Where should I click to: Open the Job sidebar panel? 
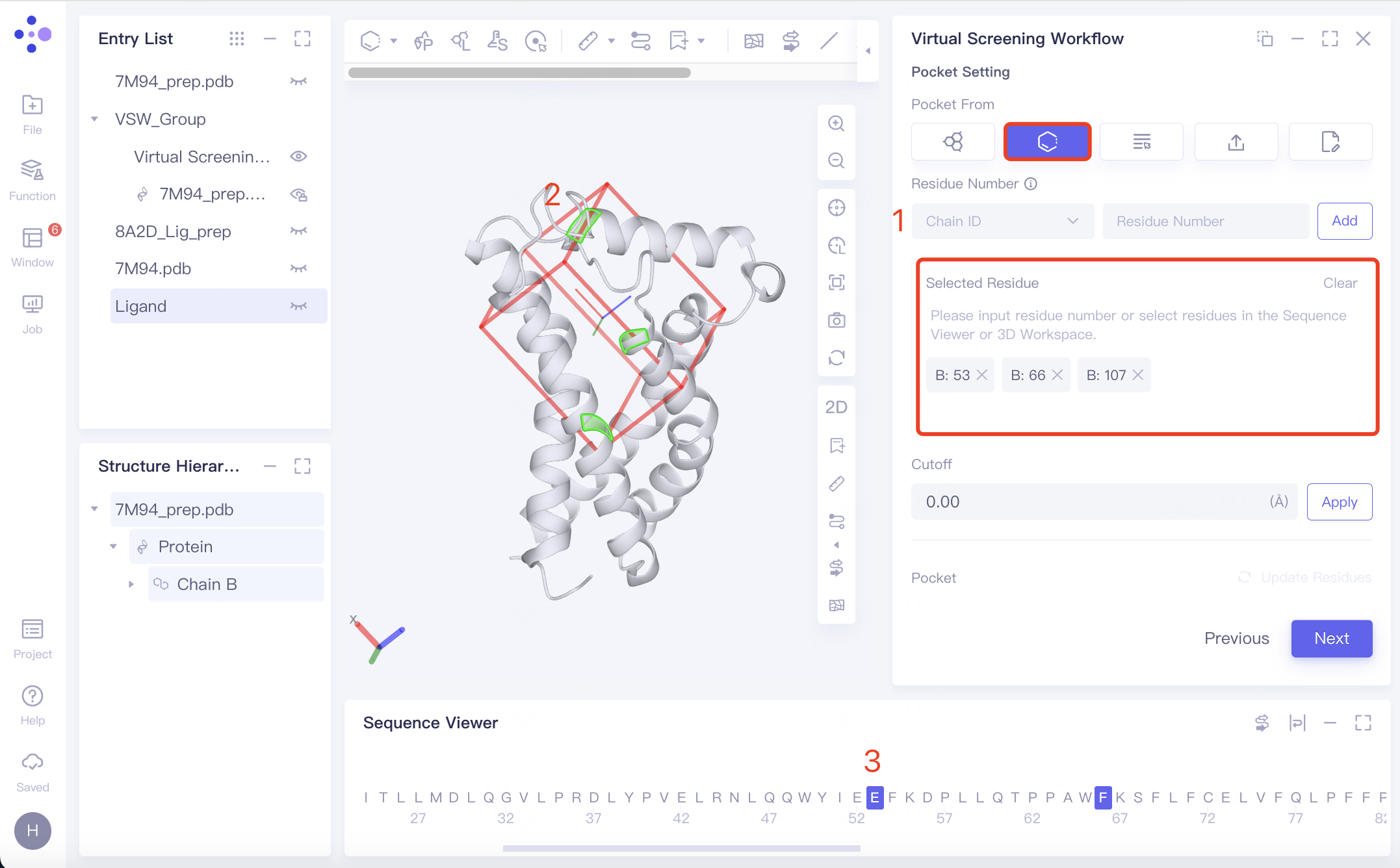point(32,314)
